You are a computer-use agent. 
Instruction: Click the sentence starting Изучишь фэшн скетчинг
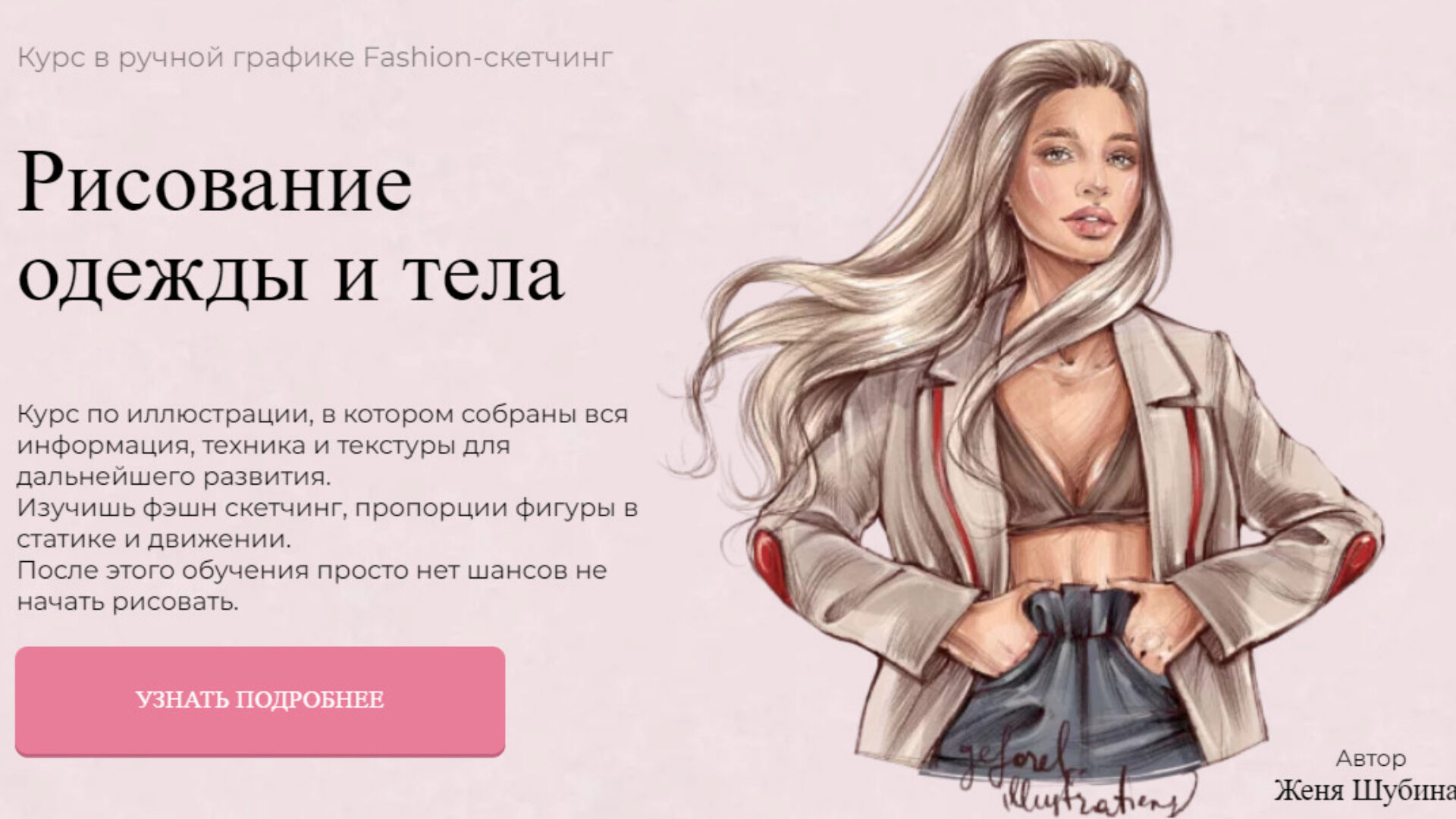[327, 523]
